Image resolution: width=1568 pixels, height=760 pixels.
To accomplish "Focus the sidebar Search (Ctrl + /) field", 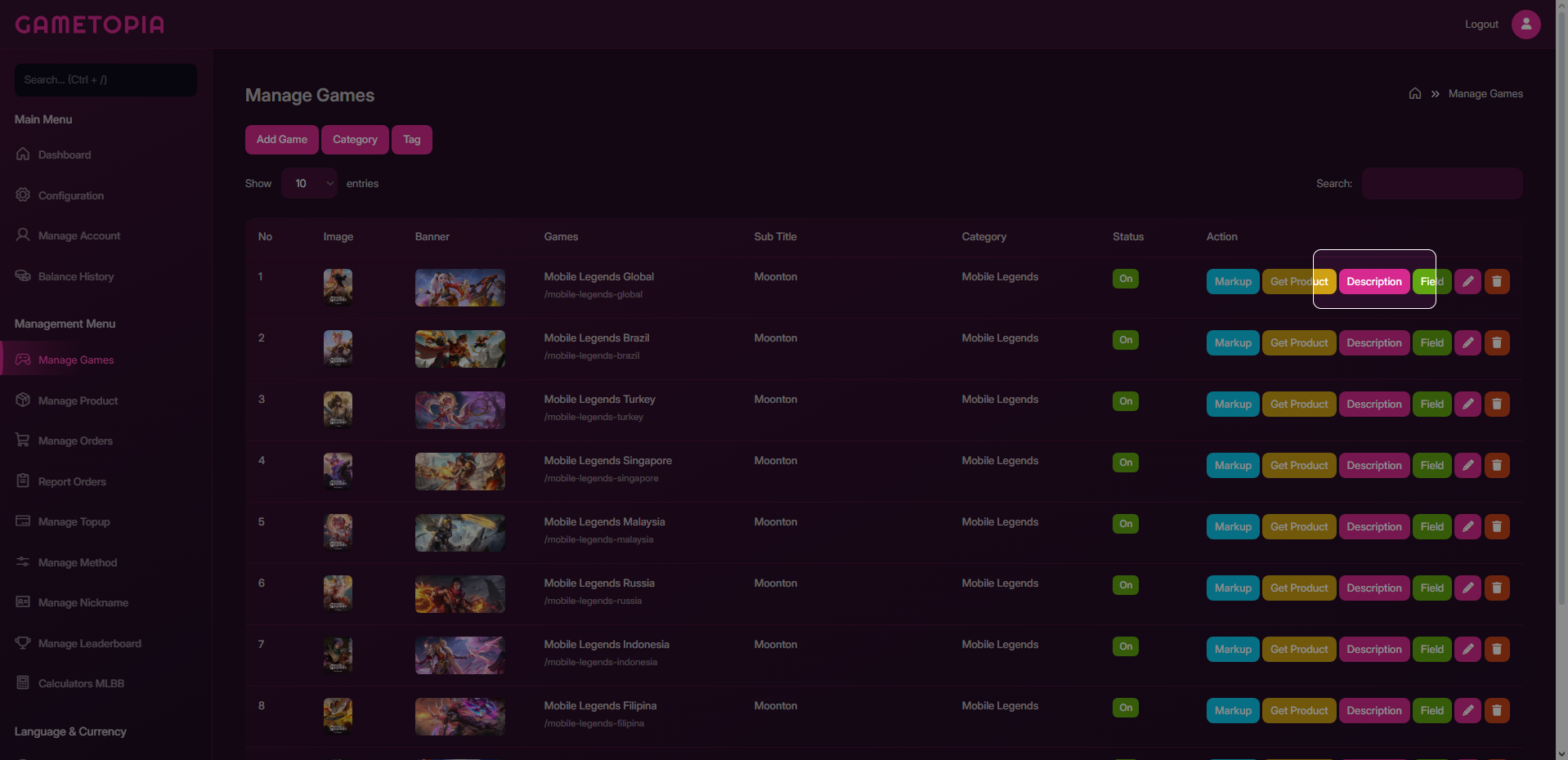I will pos(105,80).
